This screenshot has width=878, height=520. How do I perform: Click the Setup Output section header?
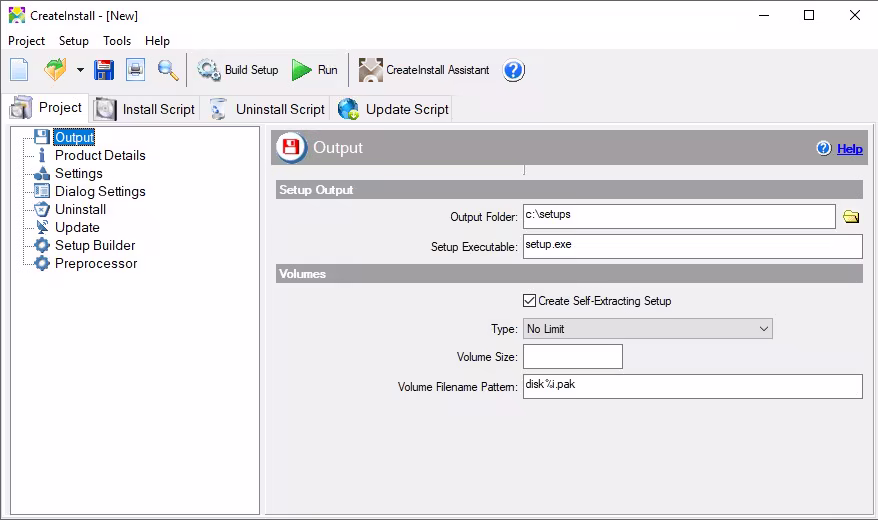tap(569, 190)
